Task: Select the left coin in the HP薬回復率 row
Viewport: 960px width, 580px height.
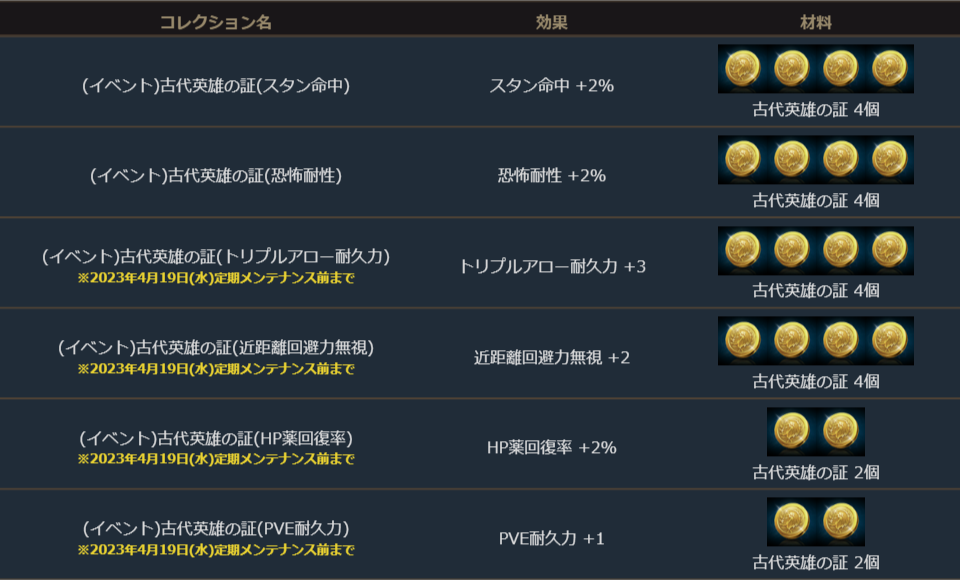Action: [x=791, y=432]
